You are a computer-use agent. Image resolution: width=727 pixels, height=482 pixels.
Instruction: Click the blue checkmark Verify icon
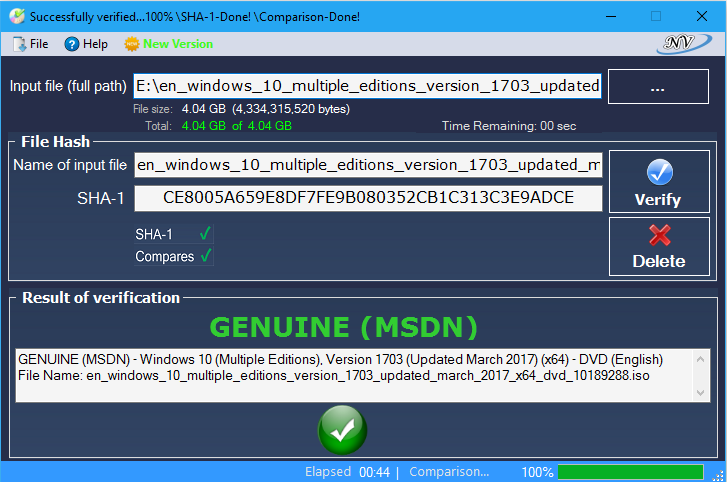point(659,172)
